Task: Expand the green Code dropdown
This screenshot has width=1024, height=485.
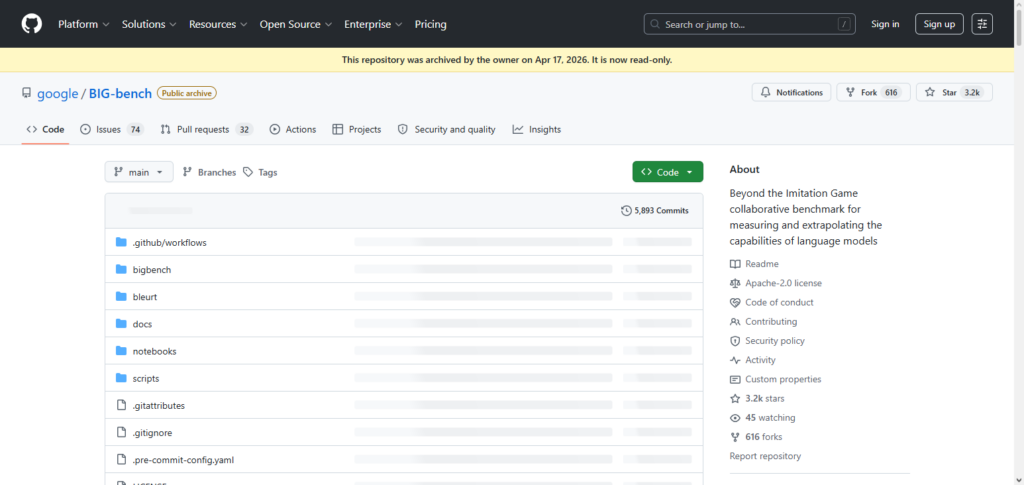Action: click(x=667, y=172)
